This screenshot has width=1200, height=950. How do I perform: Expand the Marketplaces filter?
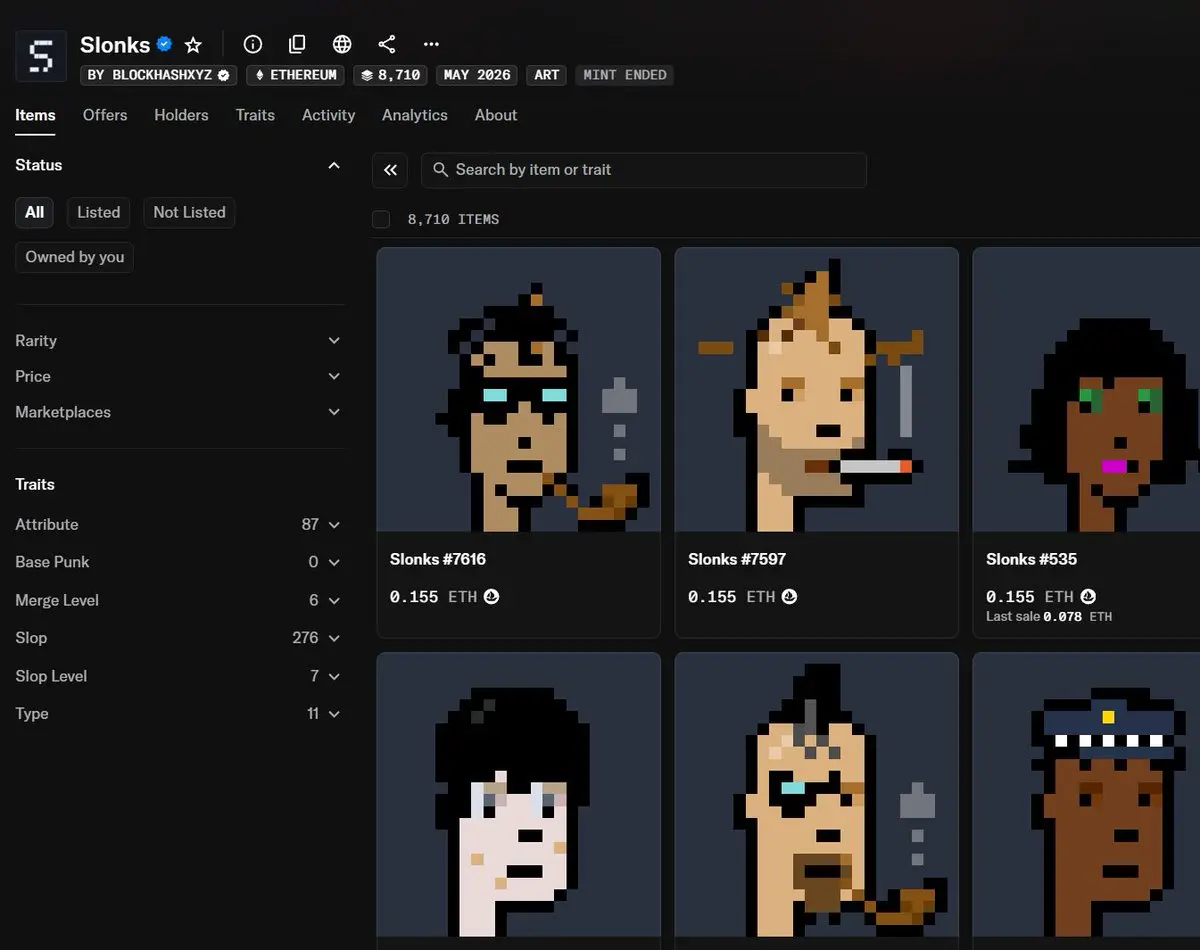pos(179,412)
